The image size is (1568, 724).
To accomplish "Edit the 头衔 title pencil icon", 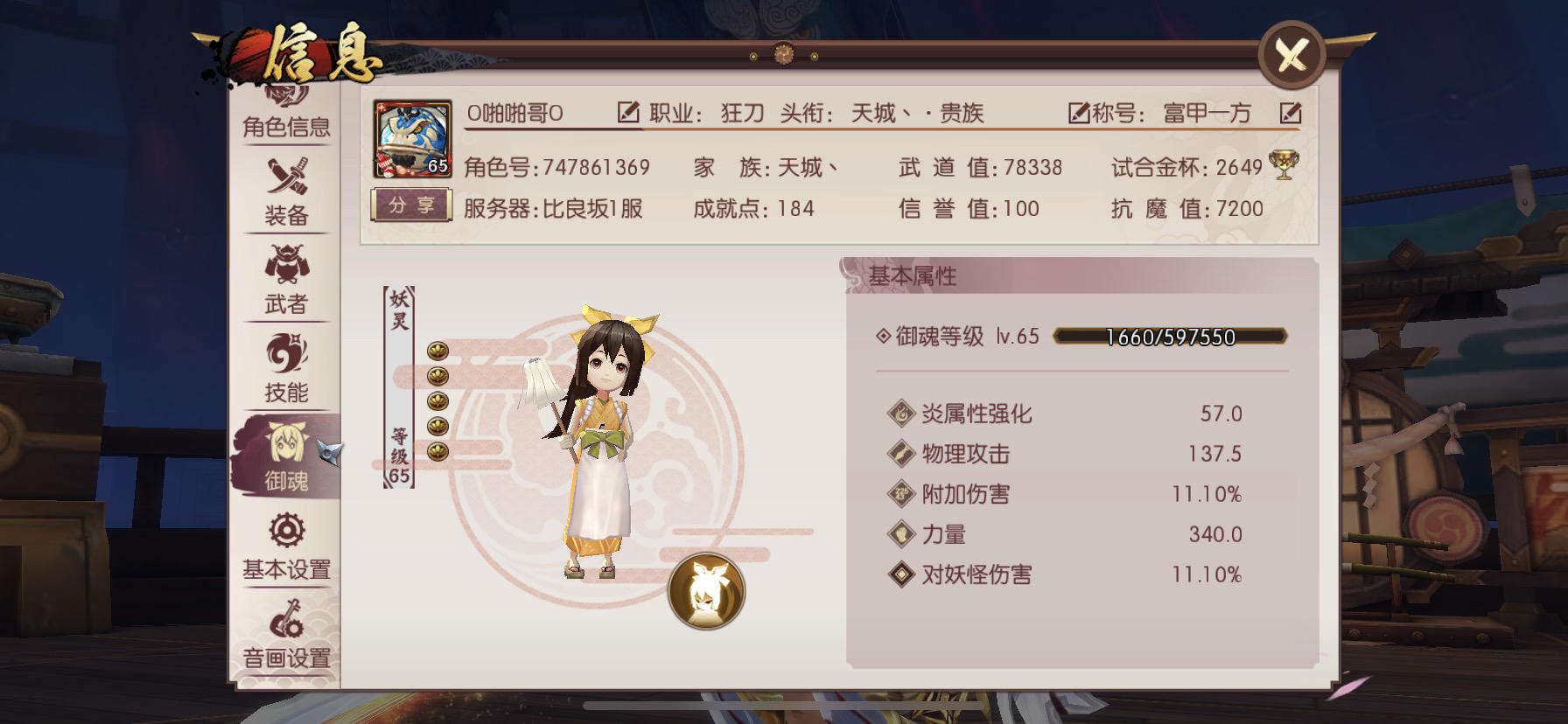I will (x=1079, y=113).
